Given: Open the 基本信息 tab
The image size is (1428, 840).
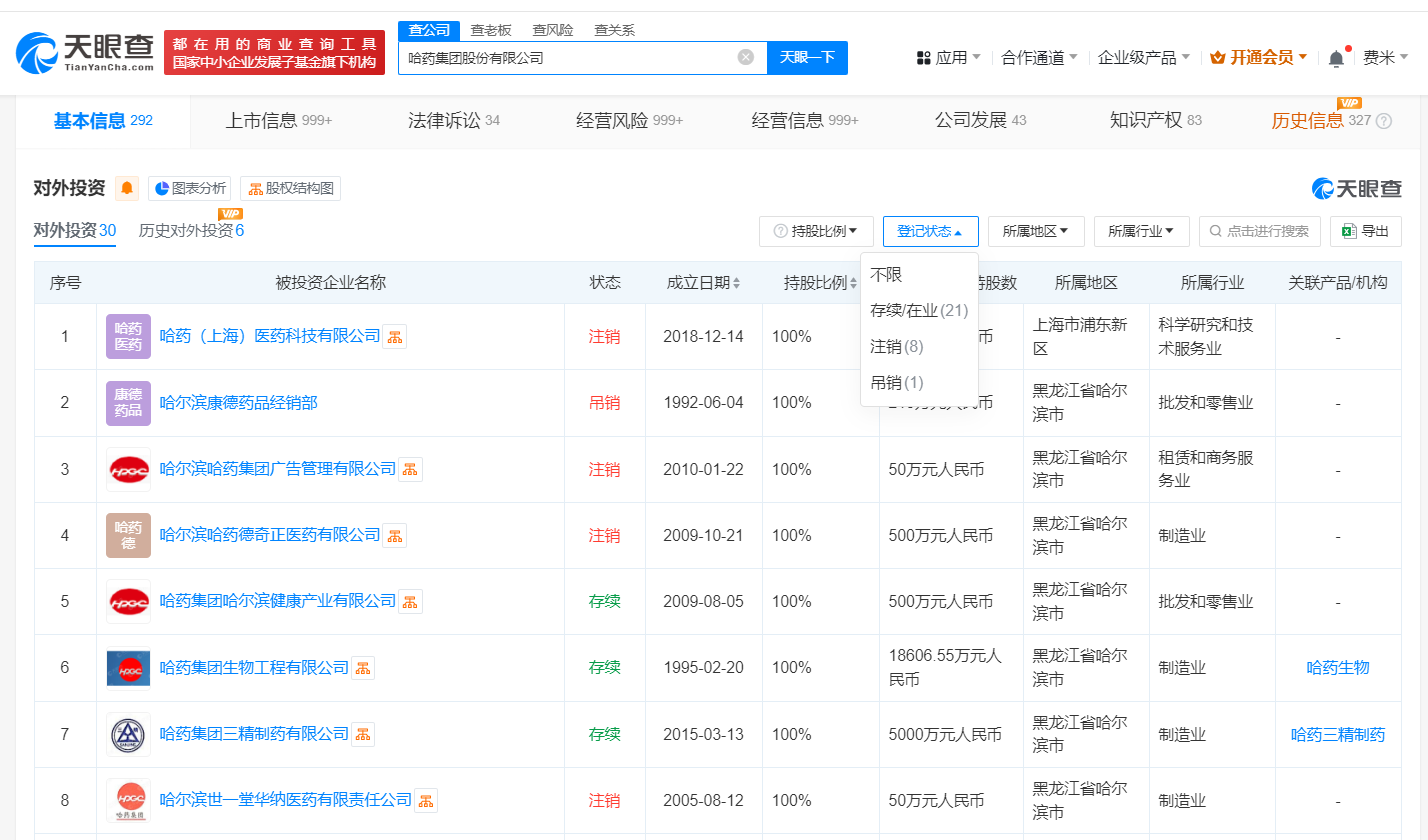Looking at the screenshot, I should (103, 121).
